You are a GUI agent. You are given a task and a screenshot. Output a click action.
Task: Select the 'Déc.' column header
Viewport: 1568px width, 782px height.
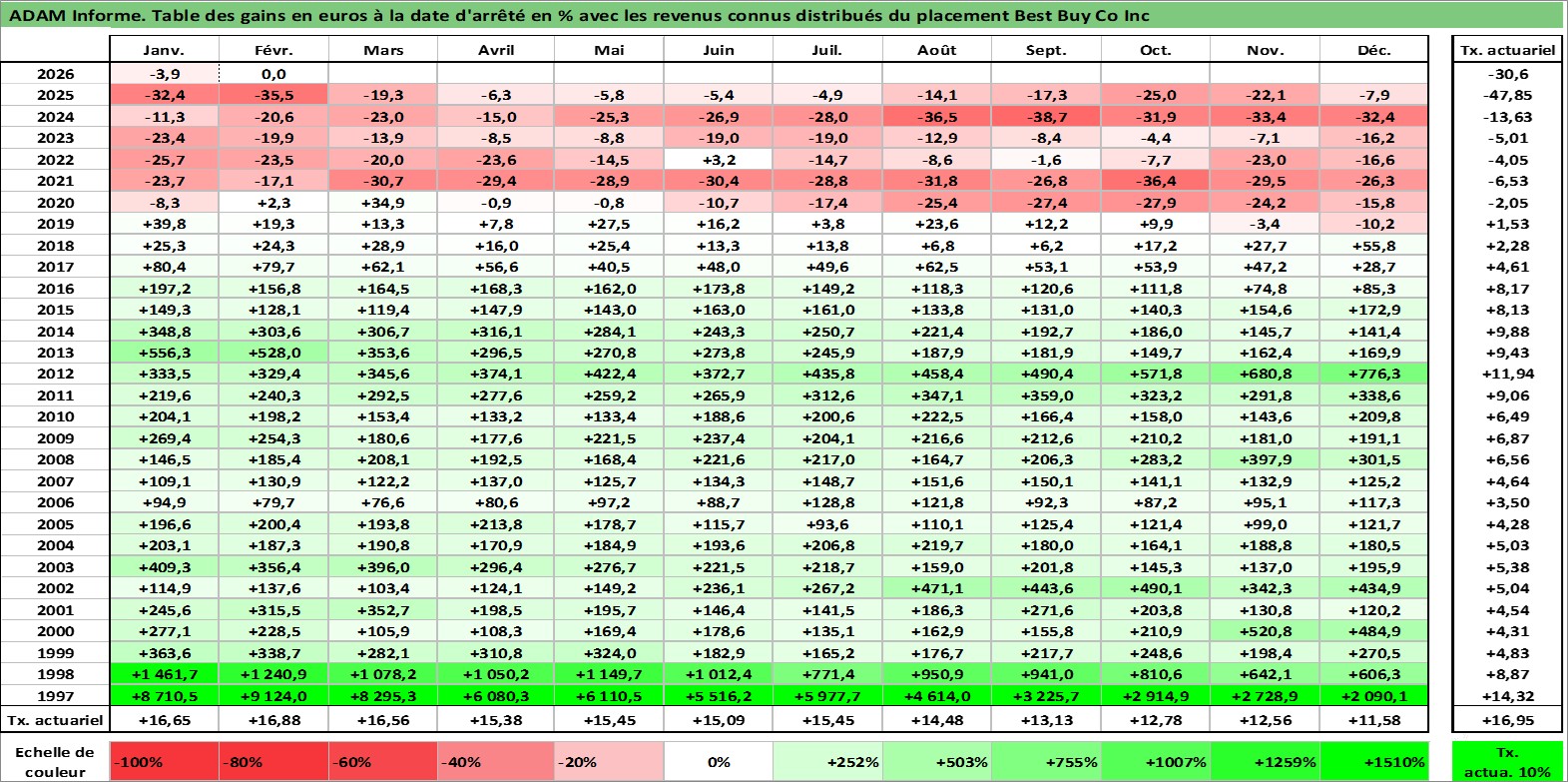click(x=1373, y=50)
